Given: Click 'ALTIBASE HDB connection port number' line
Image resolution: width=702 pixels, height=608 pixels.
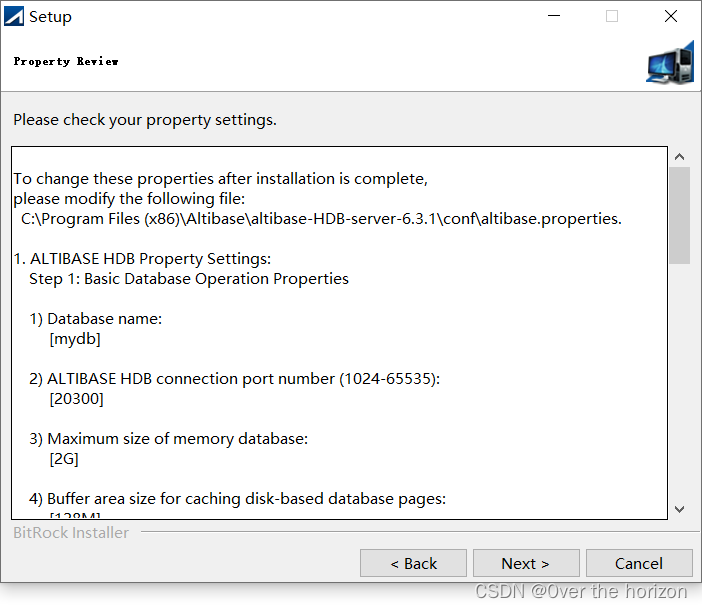Looking at the screenshot, I should click(235, 379).
